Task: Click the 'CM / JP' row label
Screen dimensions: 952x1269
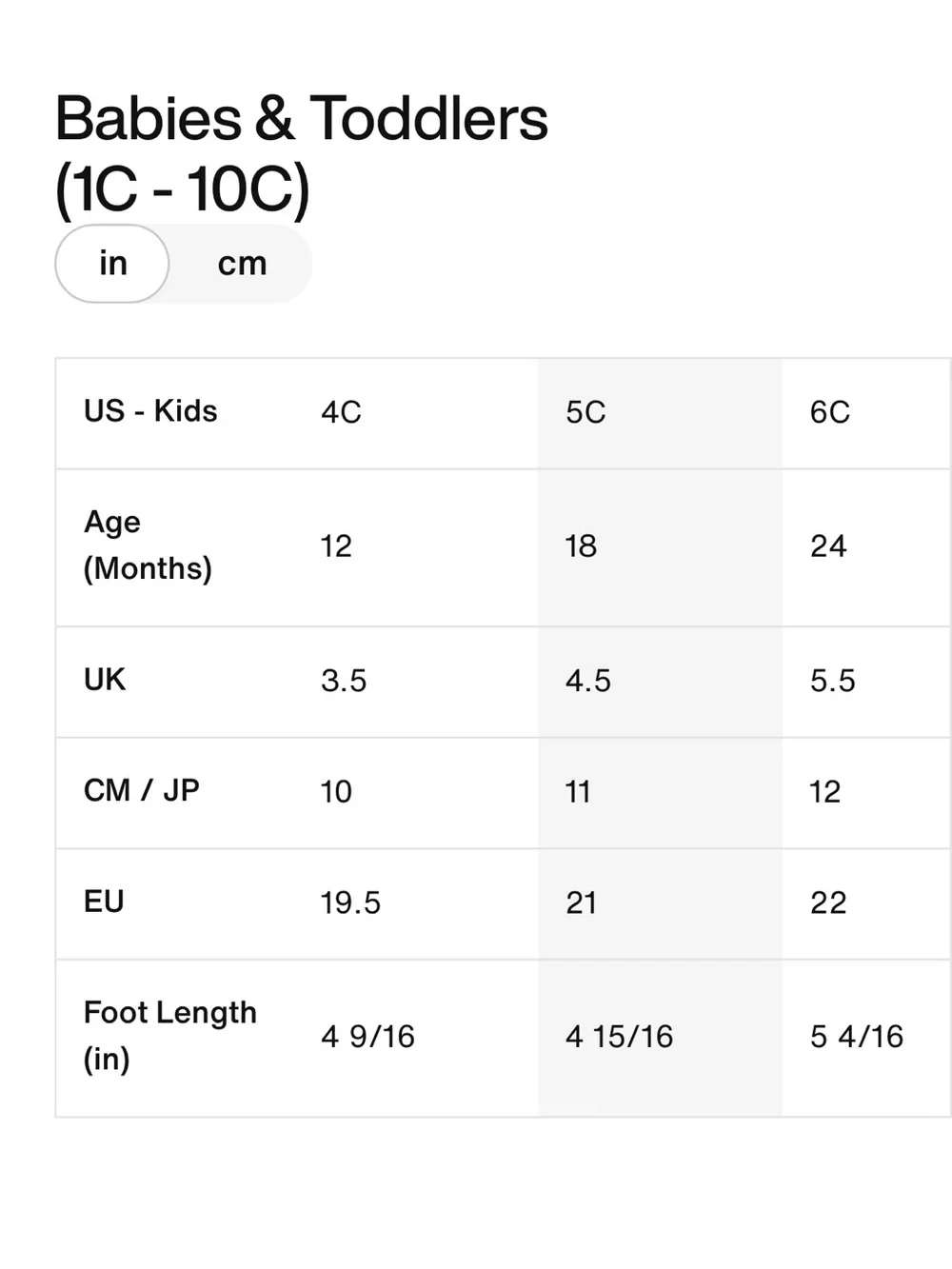Action: pyautogui.click(x=142, y=790)
